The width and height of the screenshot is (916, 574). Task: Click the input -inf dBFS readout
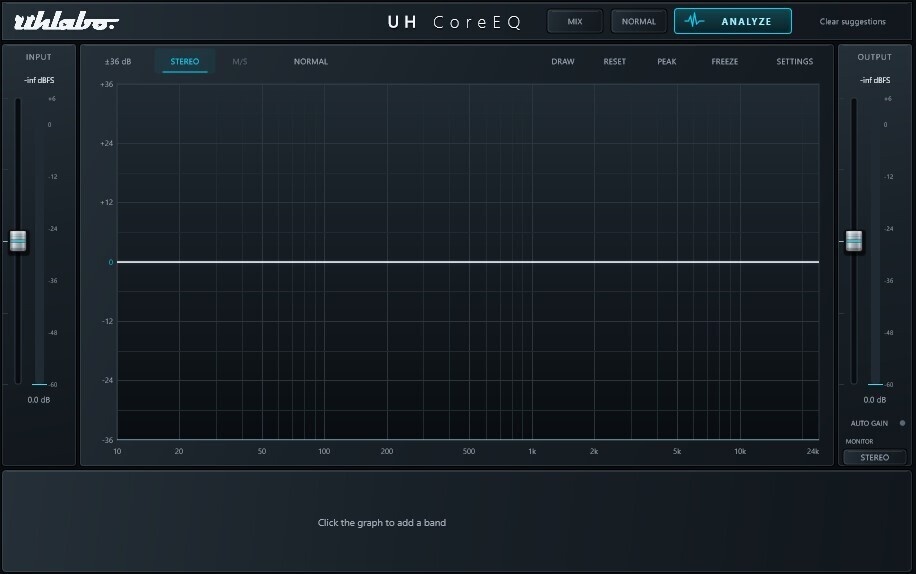39,80
